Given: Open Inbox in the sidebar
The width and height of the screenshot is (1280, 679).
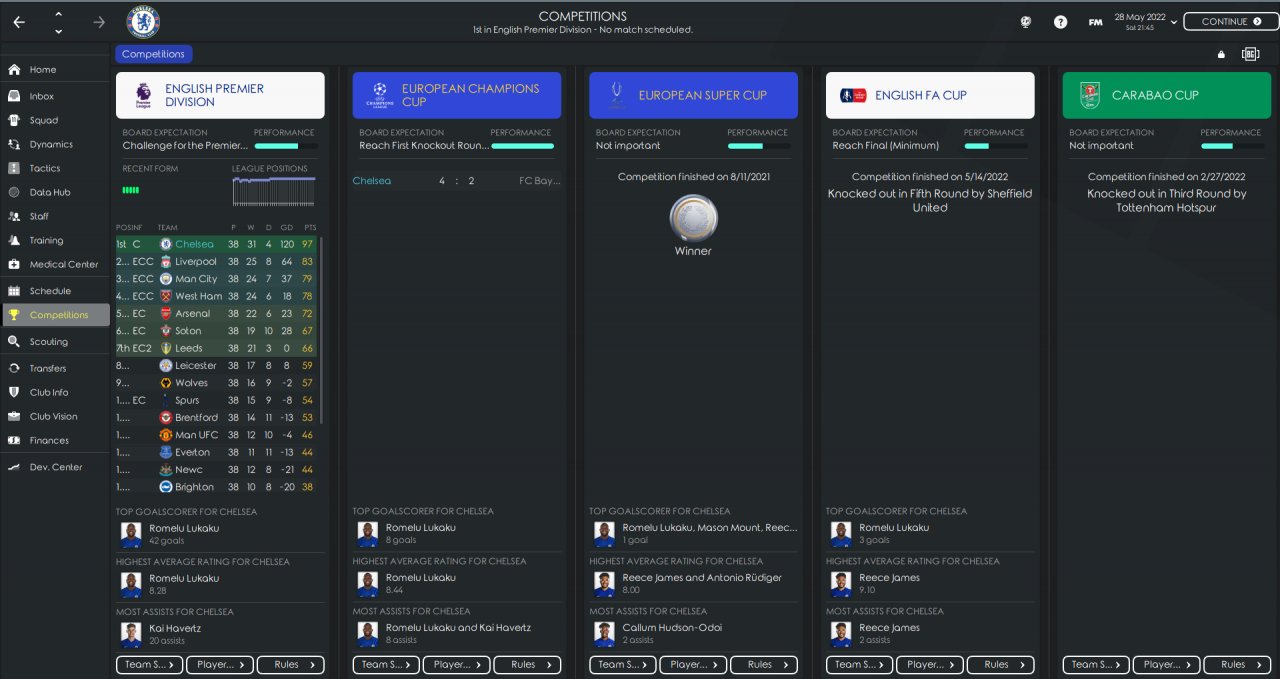Looking at the screenshot, I should (56, 96).
